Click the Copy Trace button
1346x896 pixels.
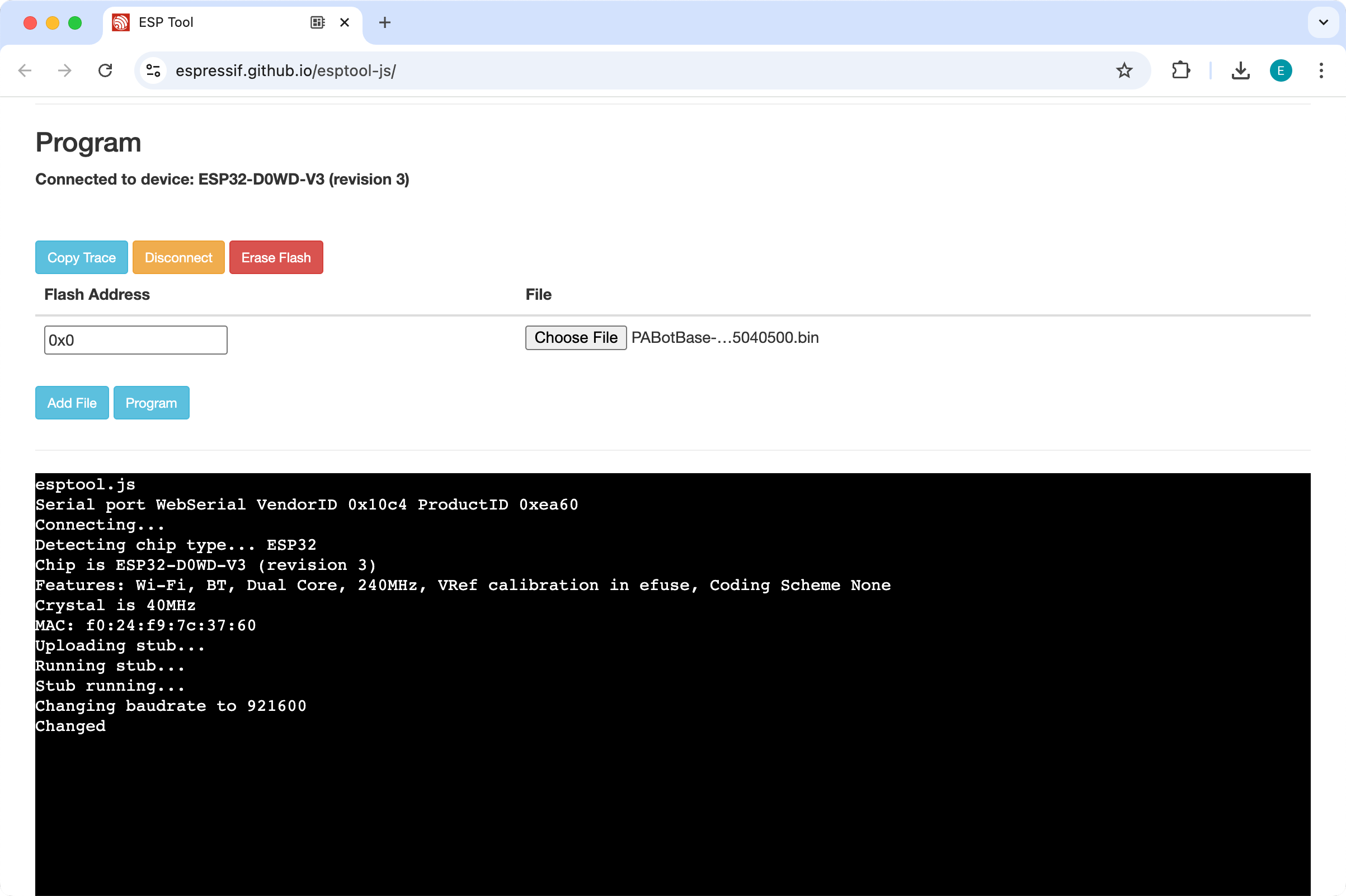click(x=82, y=258)
